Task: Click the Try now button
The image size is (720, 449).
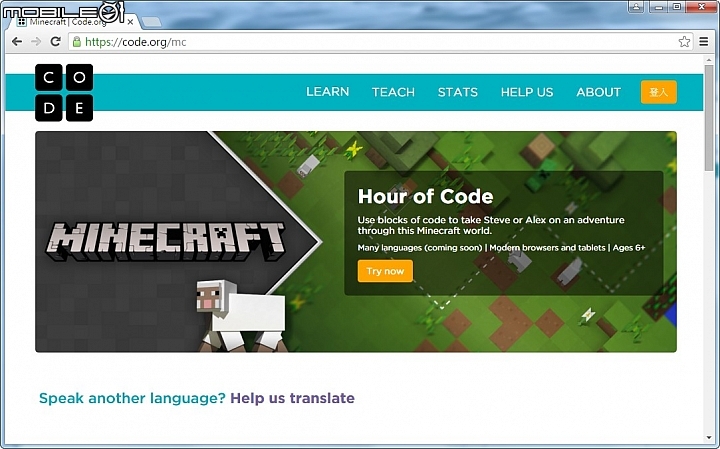Action: click(385, 271)
